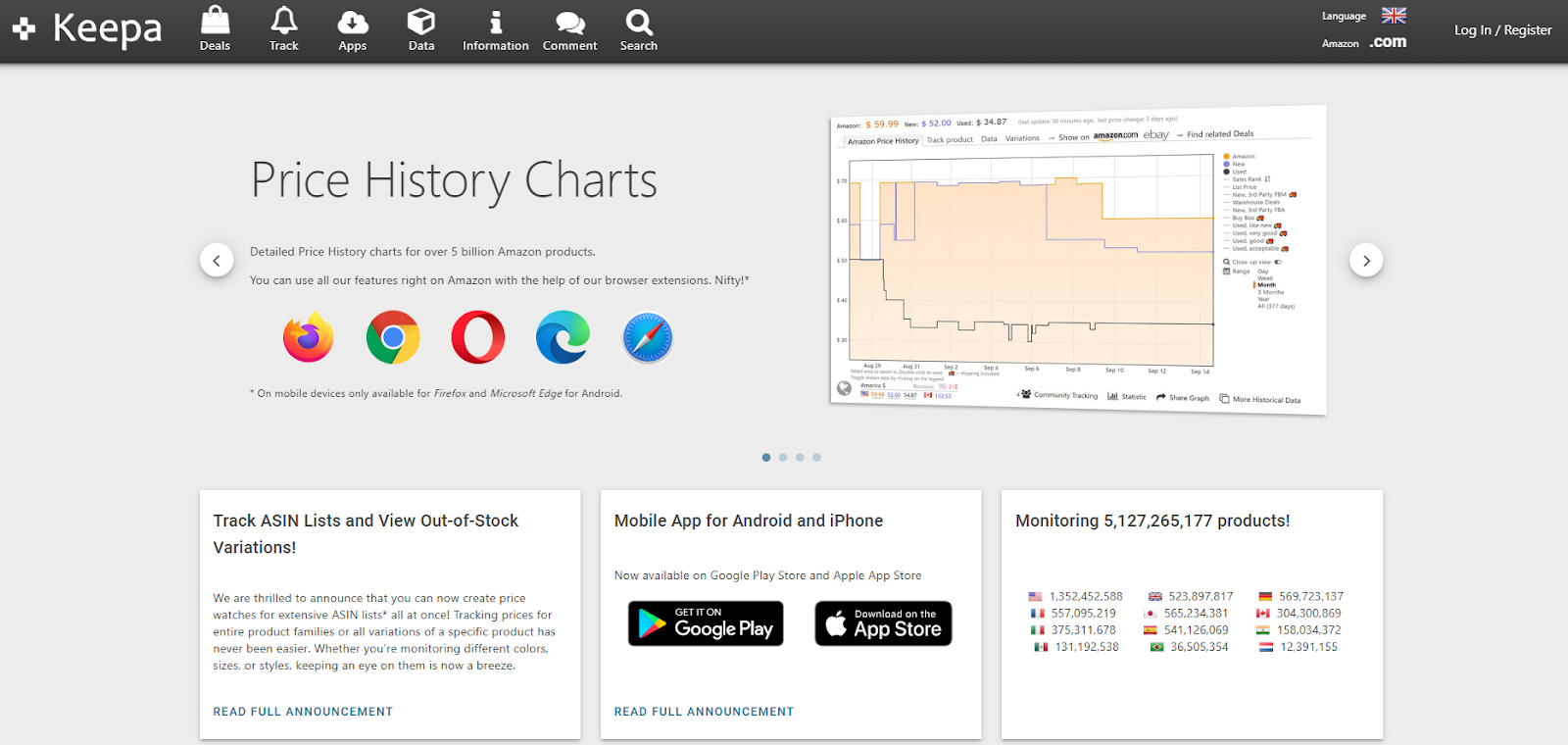Click the Chrome browser extension icon

point(393,337)
